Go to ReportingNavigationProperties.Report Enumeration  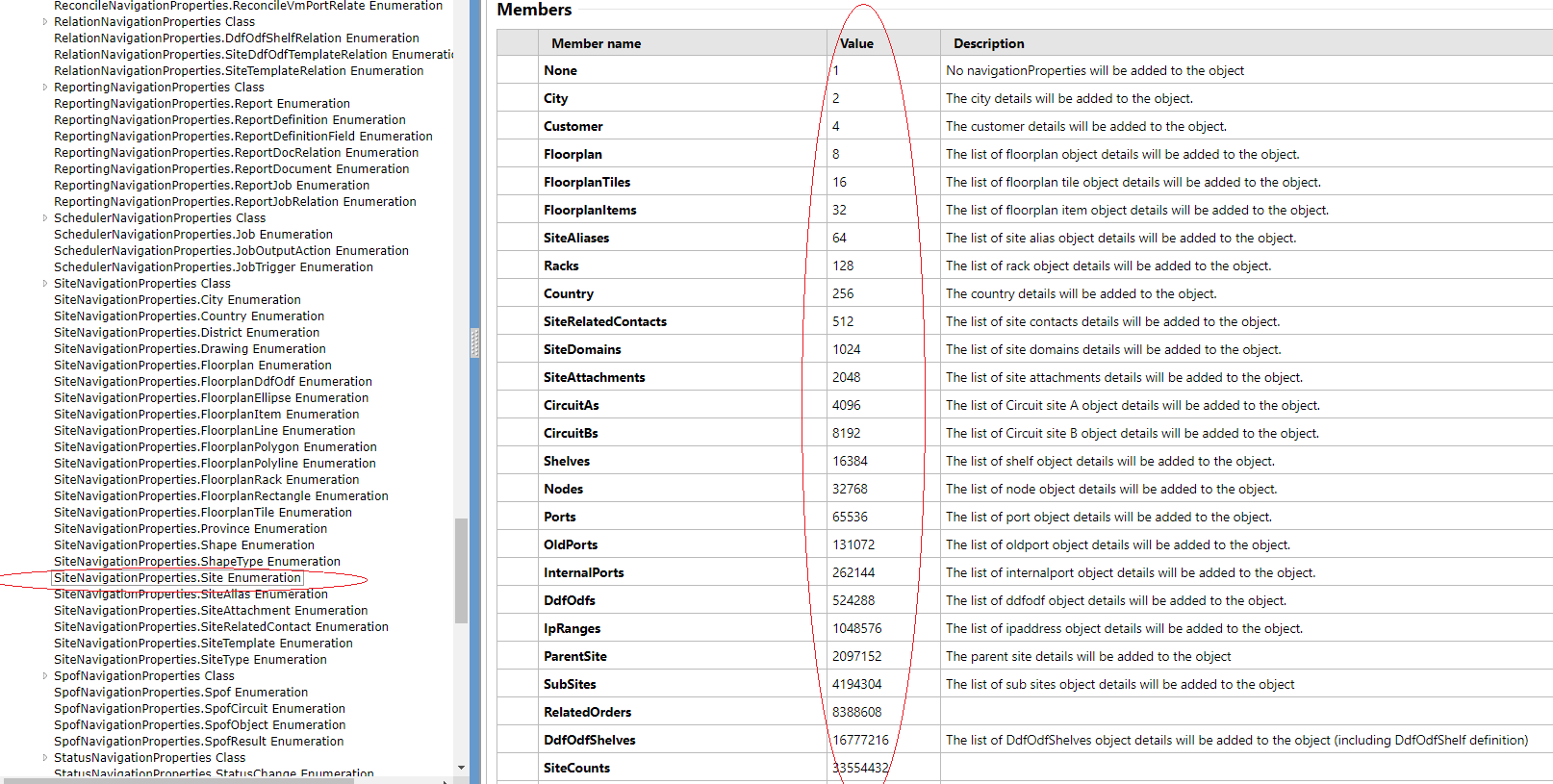point(201,104)
